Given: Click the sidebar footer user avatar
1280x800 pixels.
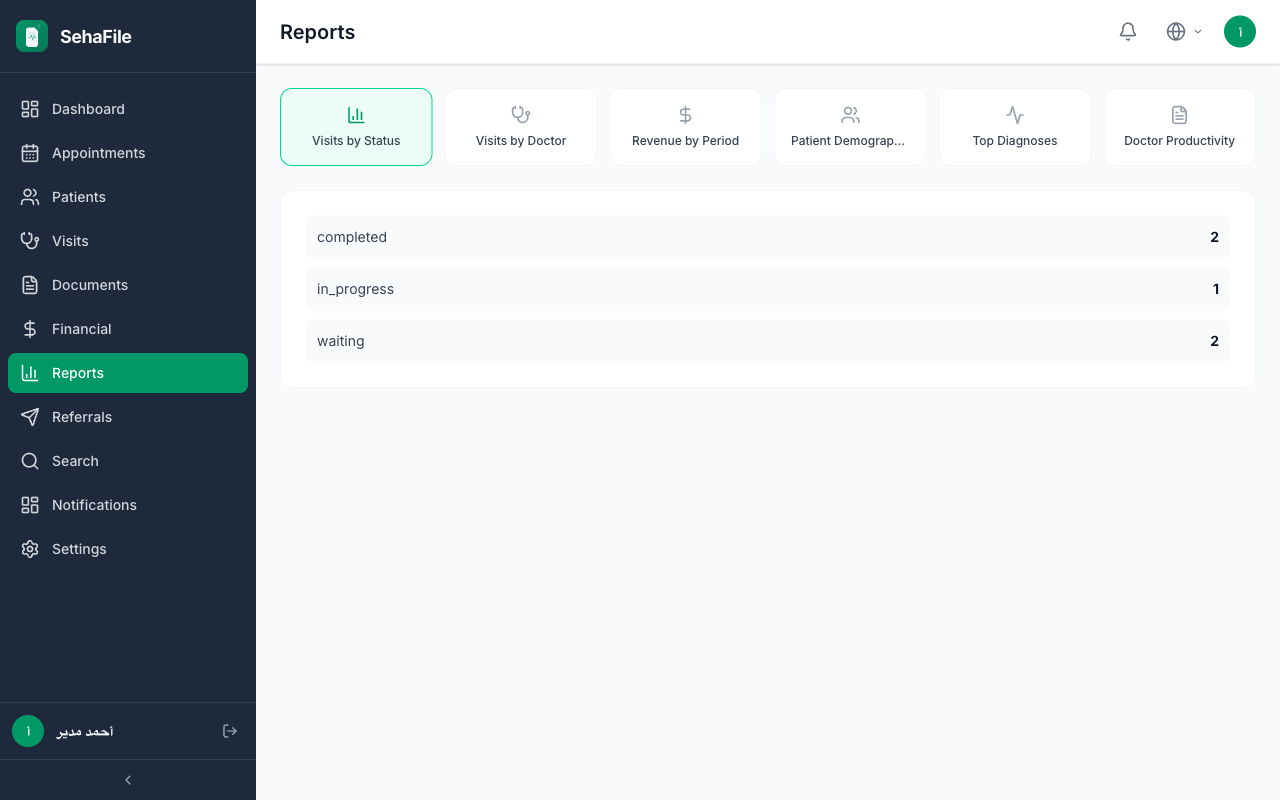Looking at the screenshot, I should pyautogui.click(x=28, y=731).
